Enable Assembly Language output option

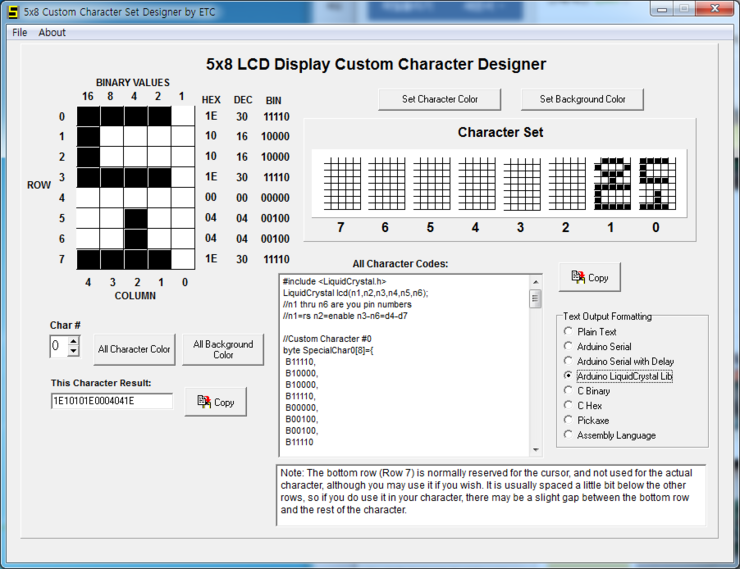569,435
